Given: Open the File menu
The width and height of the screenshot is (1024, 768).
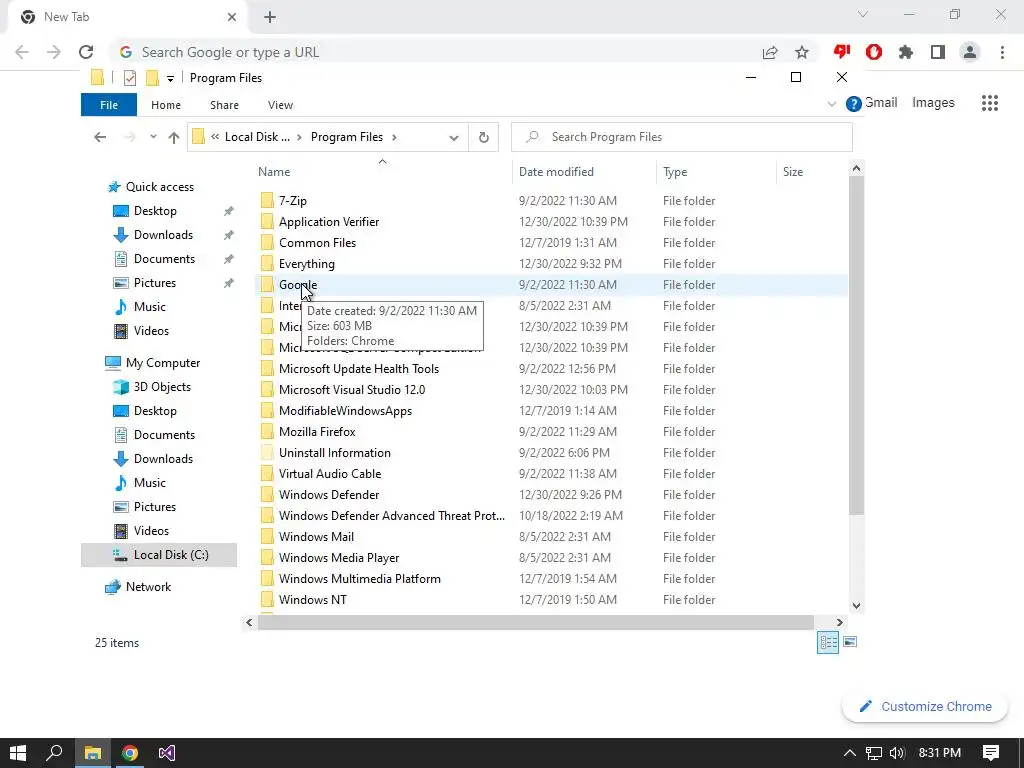Looking at the screenshot, I should point(109,105).
